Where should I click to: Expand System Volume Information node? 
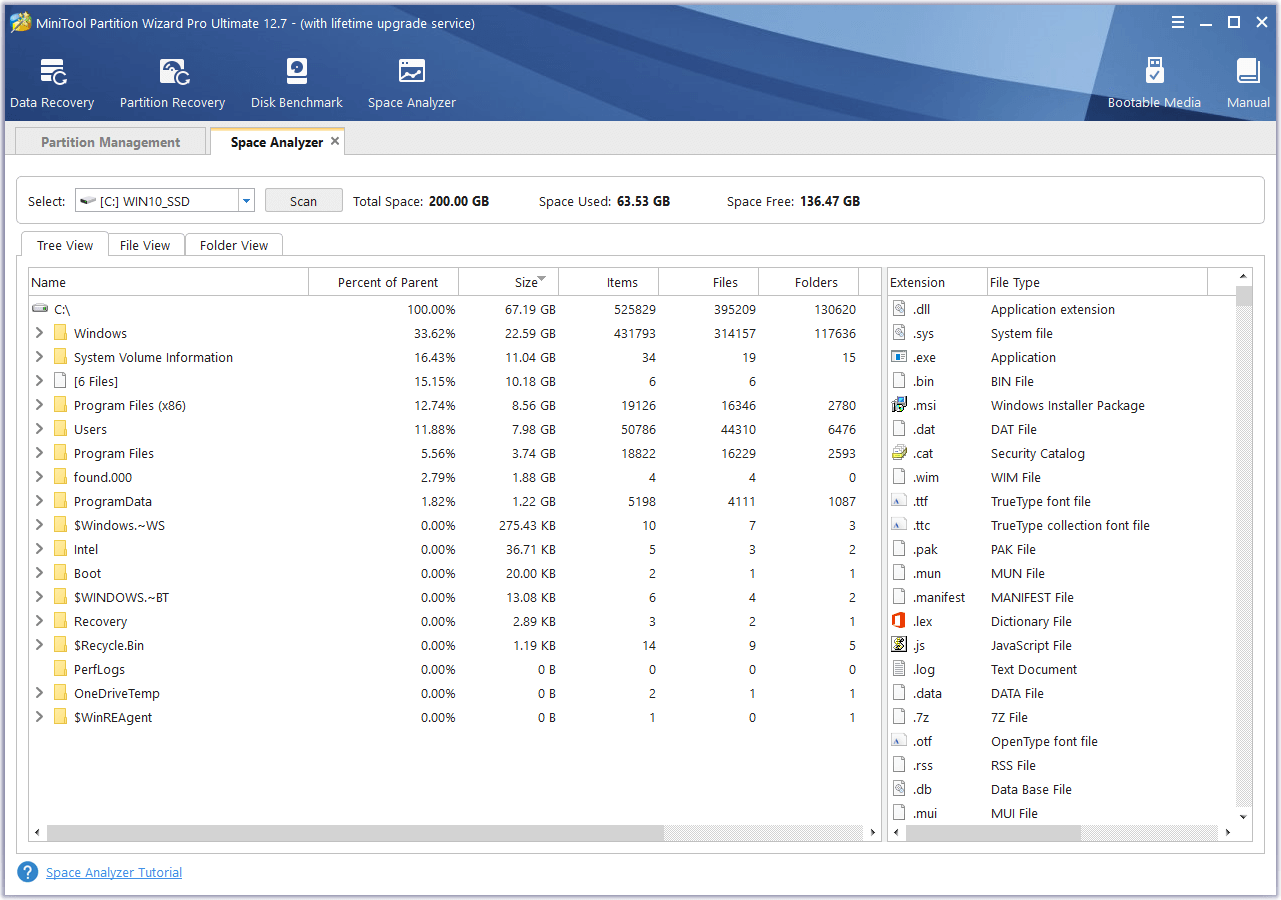pyautogui.click(x=39, y=357)
